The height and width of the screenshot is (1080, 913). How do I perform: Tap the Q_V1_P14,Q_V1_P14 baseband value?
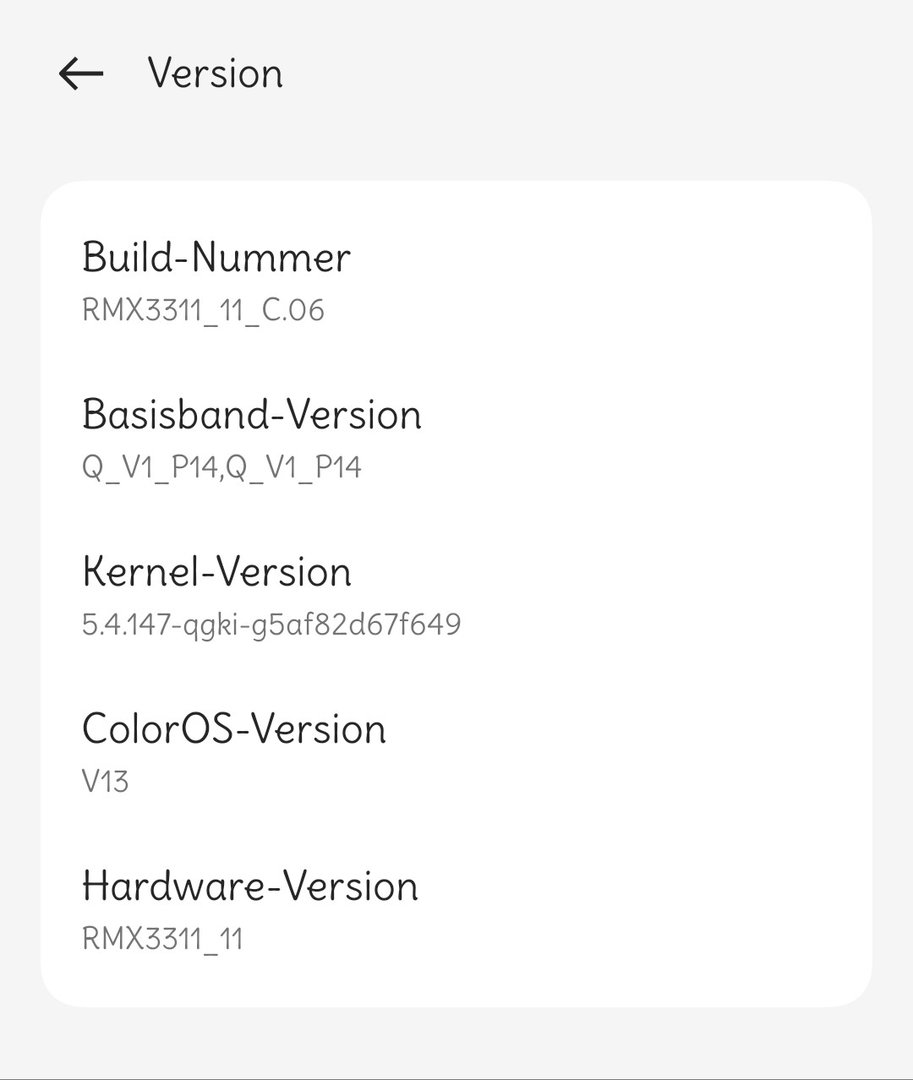[x=221, y=467]
